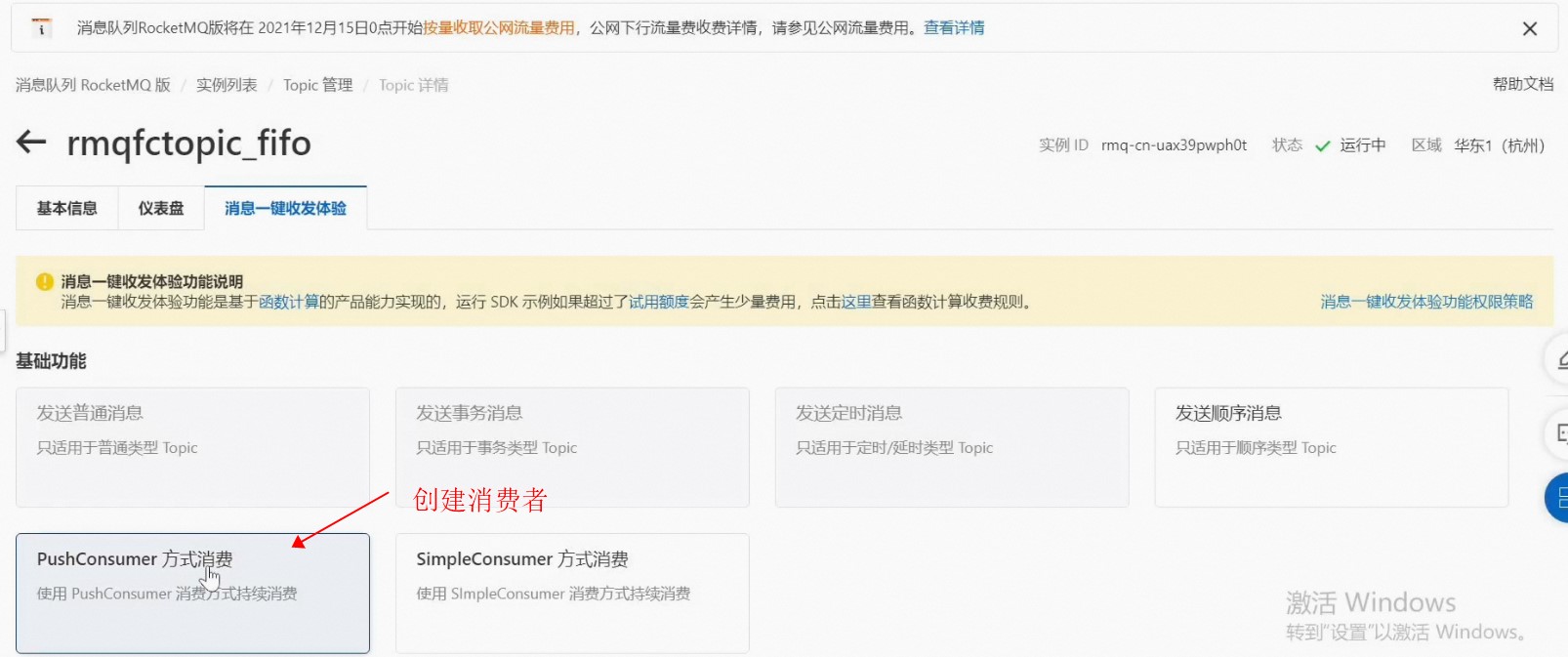Image resolution: width=1568 pixels, height=657 pixels.
Task: Click the 这里 link for billing rules
Action: coord(856,302)
